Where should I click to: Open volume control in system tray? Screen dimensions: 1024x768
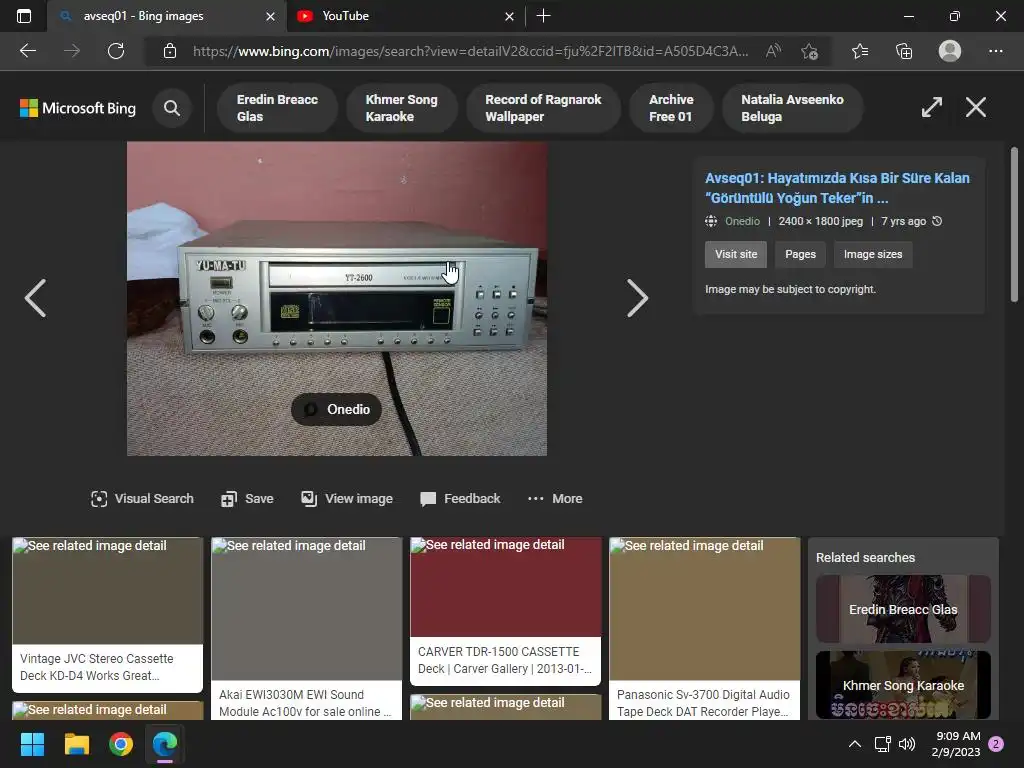point(907,744)
